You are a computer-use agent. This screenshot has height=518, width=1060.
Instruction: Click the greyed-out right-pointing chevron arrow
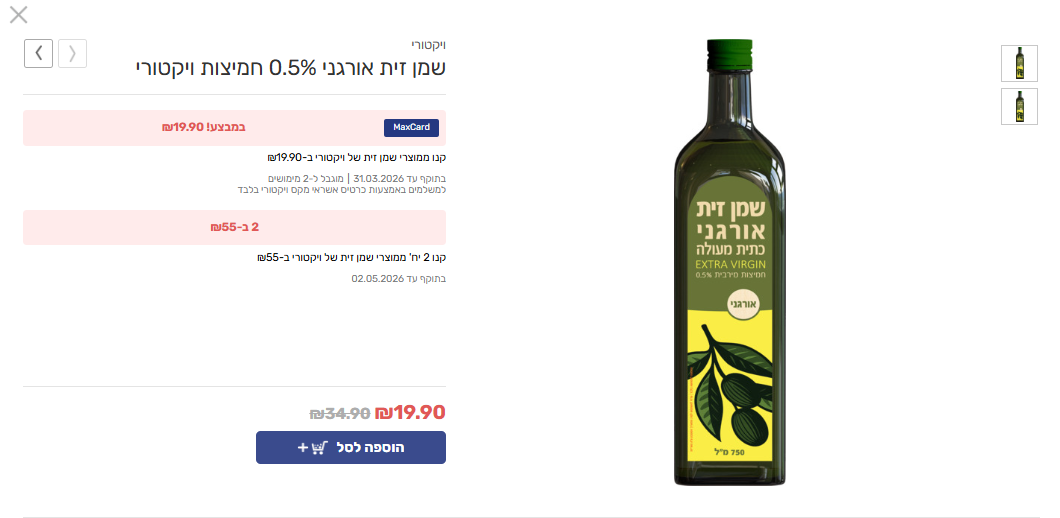point(72,53)
